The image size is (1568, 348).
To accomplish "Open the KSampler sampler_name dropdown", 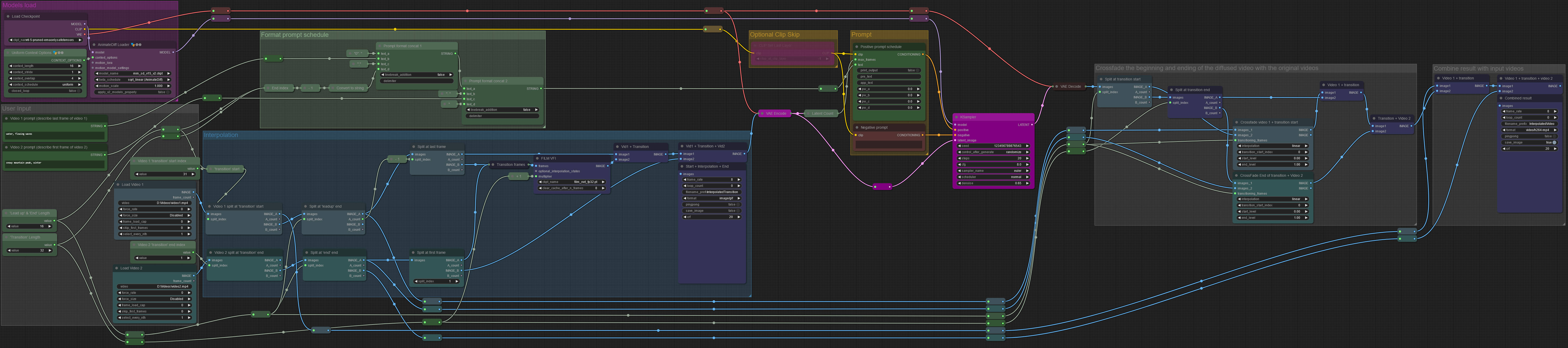I will 993,171.
